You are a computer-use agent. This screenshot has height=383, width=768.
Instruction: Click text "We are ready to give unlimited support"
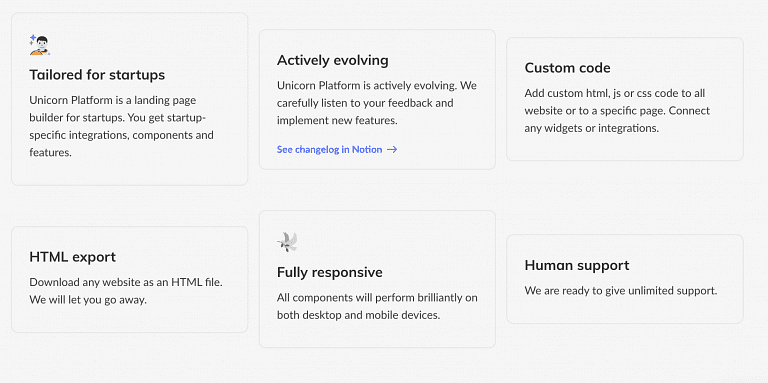click(x=621, y=291)
